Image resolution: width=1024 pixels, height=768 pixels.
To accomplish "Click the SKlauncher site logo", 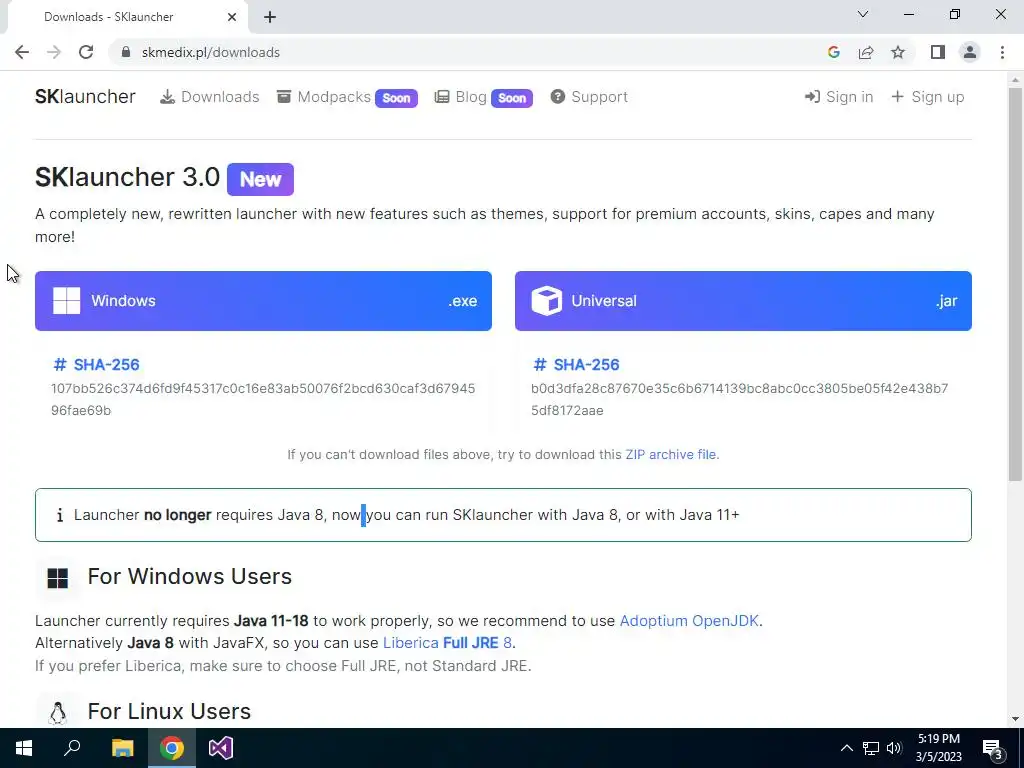I will click(x=85, y=97).
